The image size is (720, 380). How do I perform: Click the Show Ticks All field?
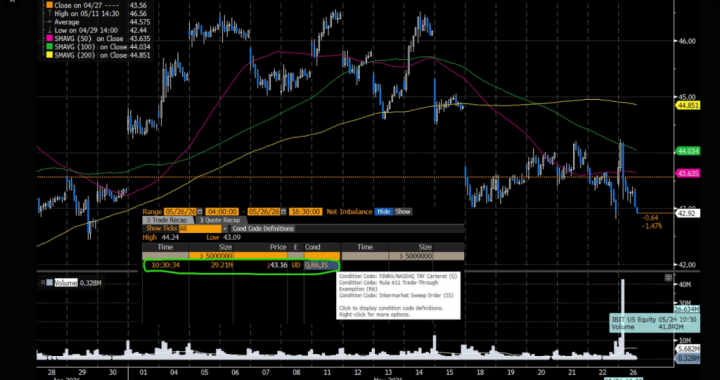click(200, 228)
